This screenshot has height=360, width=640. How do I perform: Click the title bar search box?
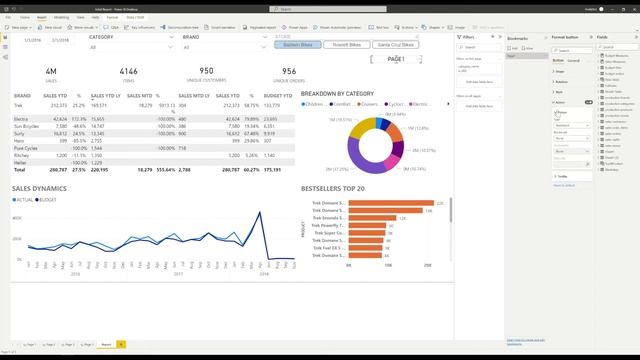coord(328,9)
